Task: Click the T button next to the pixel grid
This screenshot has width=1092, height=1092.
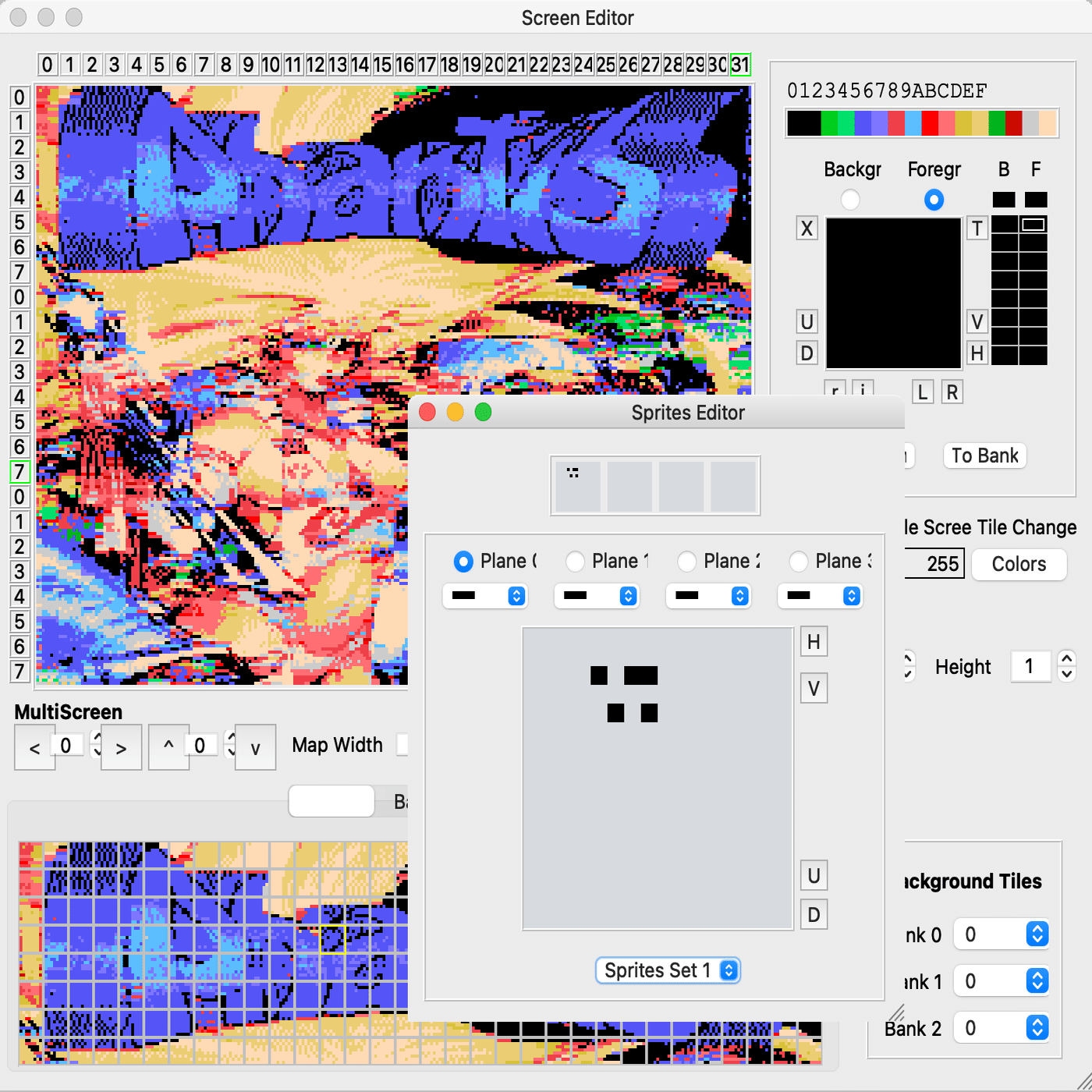Action: [x=977, y=229]
